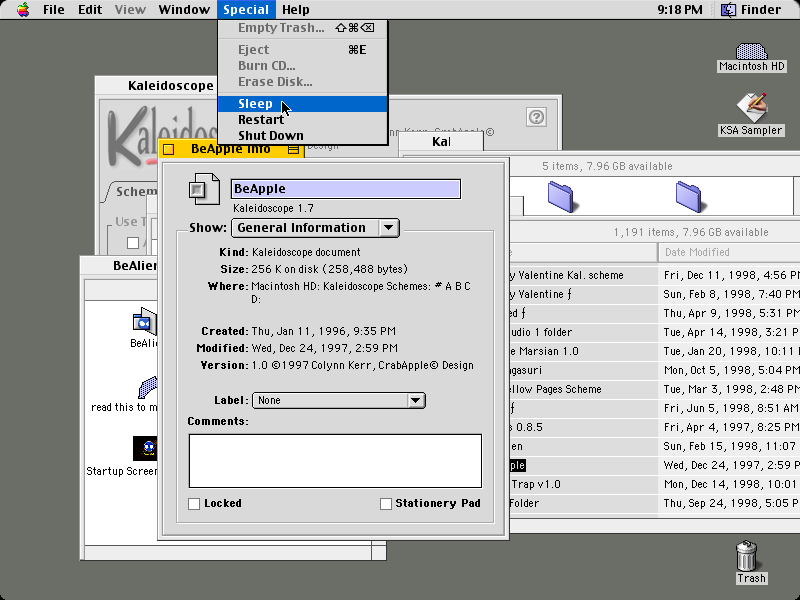The height and width of the screenshot is (600, 800).
Task: Switch to the Schem tab in Kaleidoscope
Action: point(133,192)
